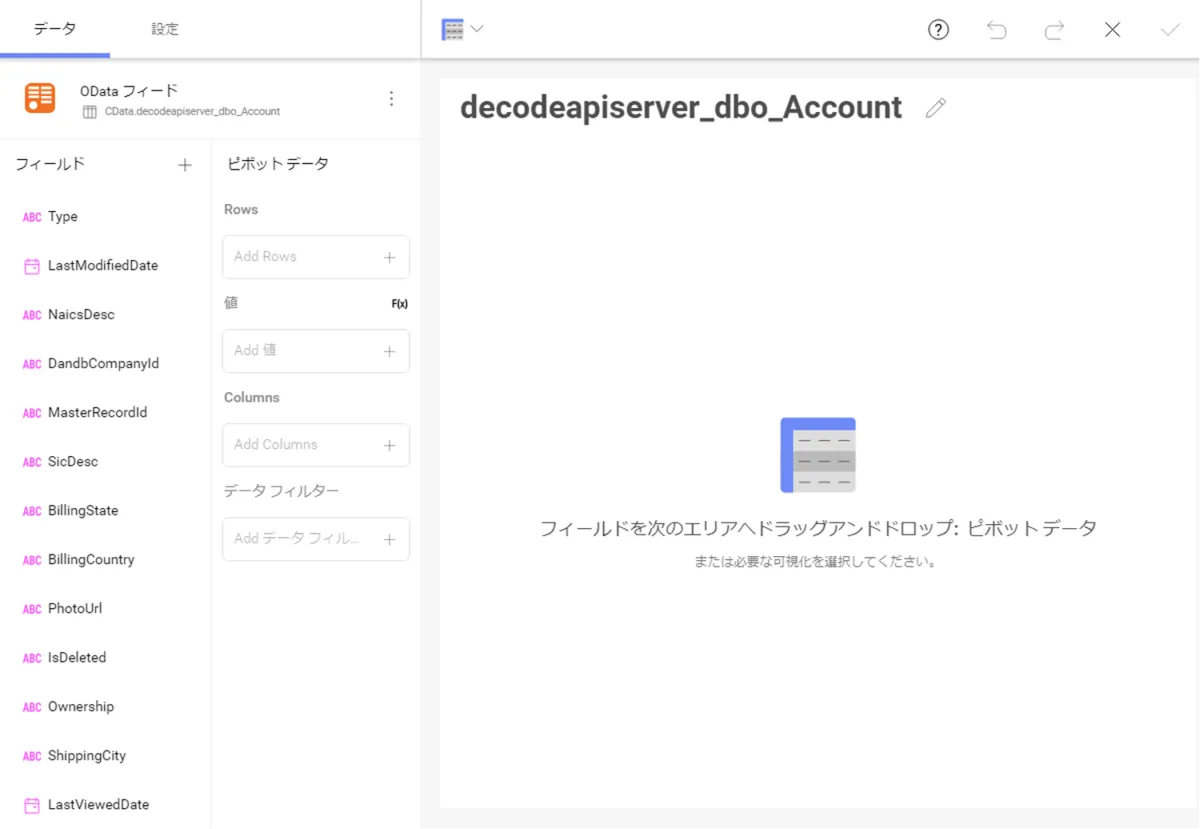Screen dimensions: 1200x829
Task: Select the BillingCountry field
Action: pyautogui.click(x=91, y=560)
